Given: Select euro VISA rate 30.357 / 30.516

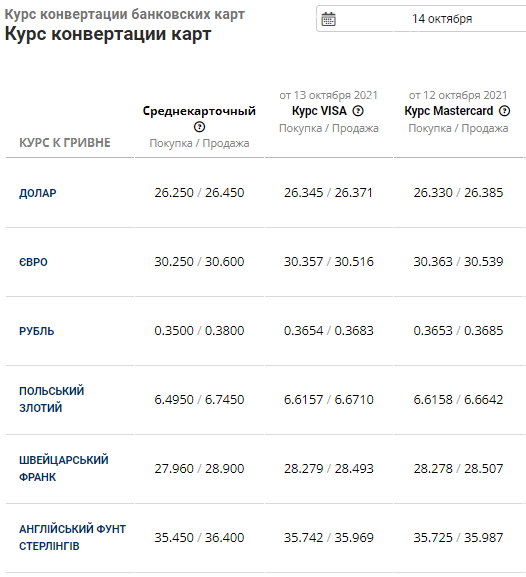Looking at the screenshot, I should tap(329, 262).
